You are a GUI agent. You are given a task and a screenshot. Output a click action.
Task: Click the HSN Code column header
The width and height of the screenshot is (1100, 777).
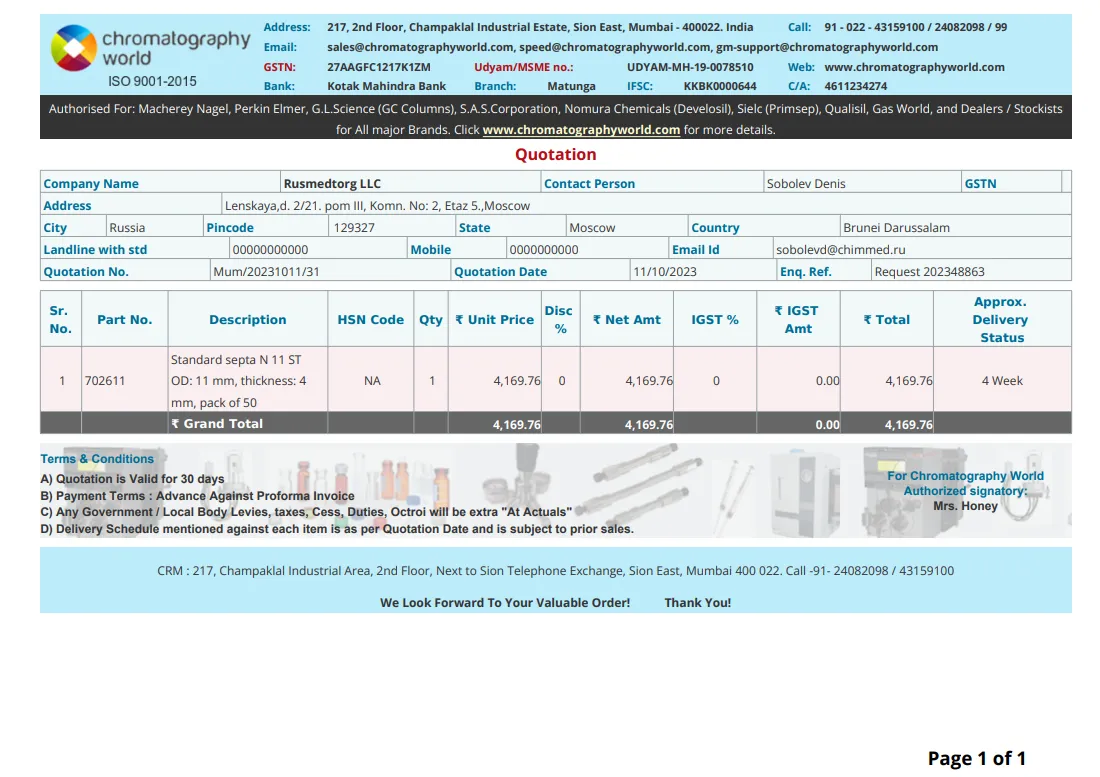pos(370,320)
